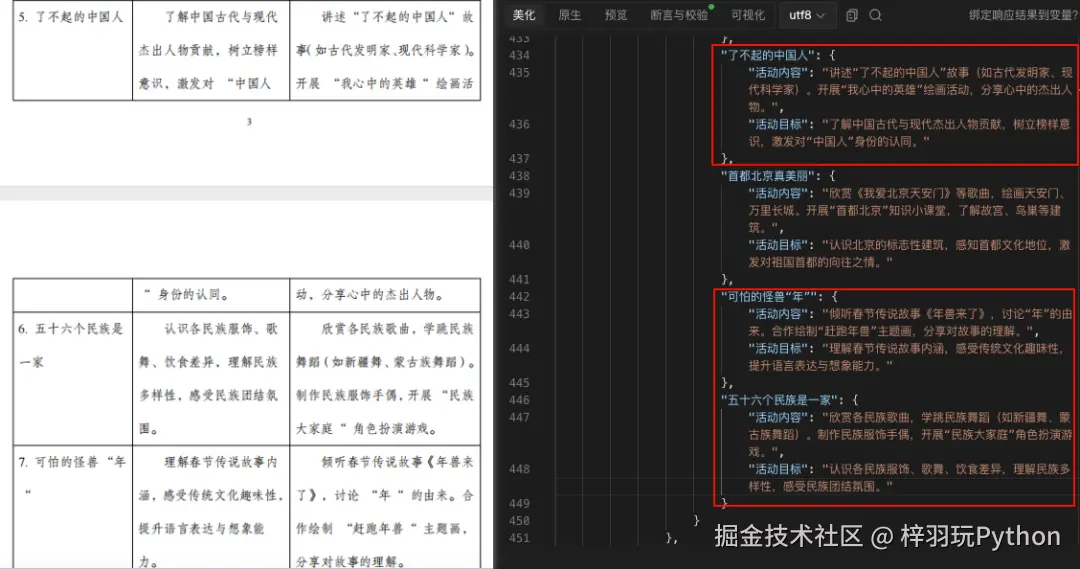Open search with the magnifier icon
This screenshot has height=569, width=1080.
(x=875, y=15)
